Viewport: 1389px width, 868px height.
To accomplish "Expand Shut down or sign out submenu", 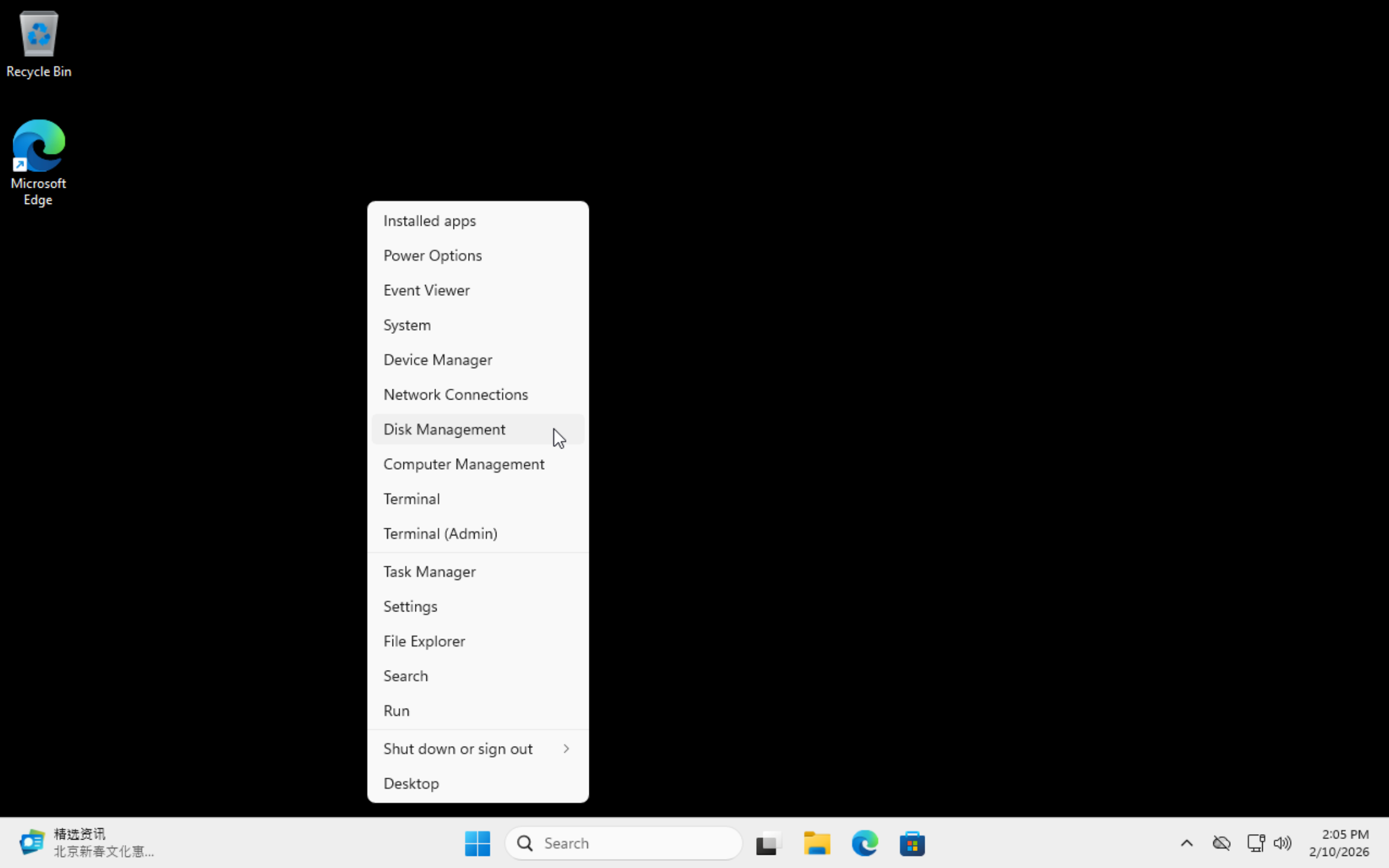I will pos(477,748).
